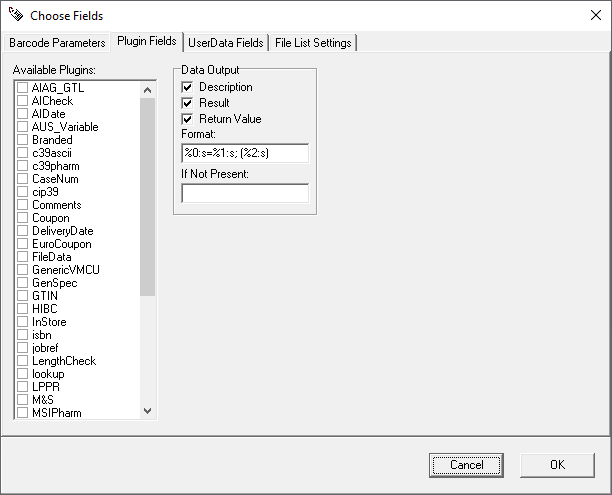Check the MSIPharm plugin

tap(22, 413)
